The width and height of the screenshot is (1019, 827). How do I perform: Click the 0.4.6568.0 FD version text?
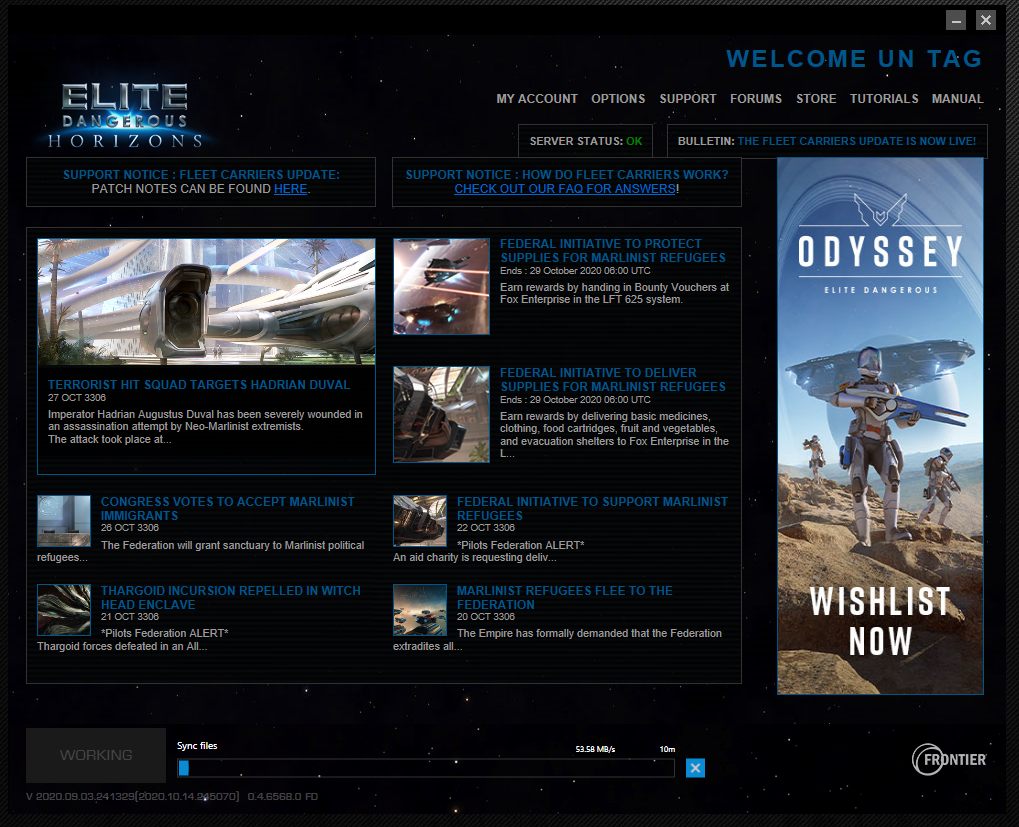tap(283, 796)
